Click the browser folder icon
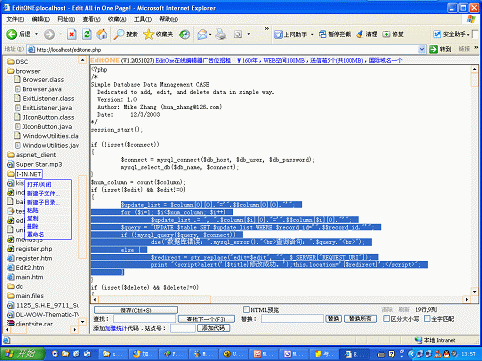Viewport: 482px width, 361px height. coord(11,71)
